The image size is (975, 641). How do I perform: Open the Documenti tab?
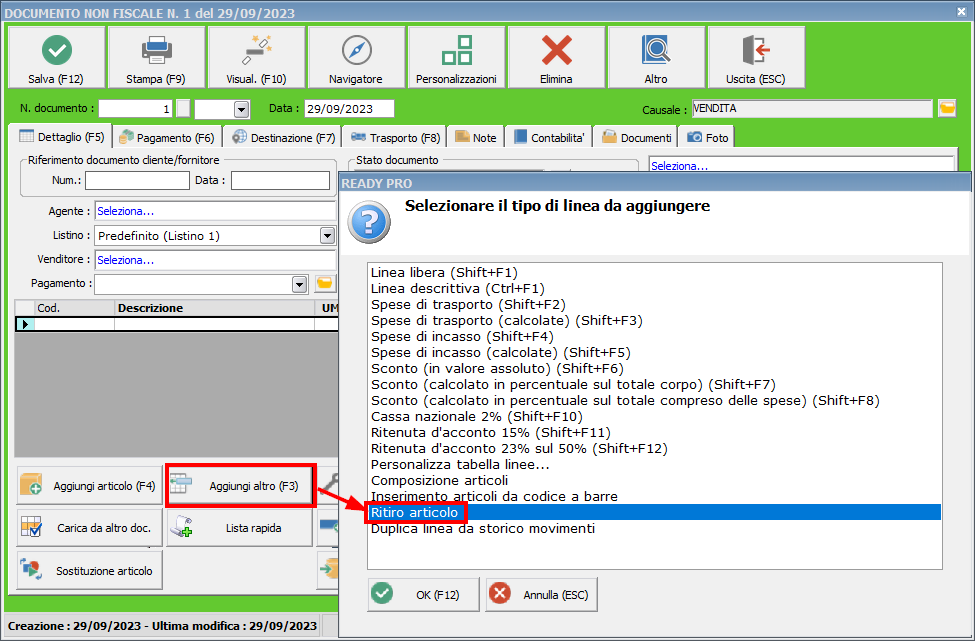636,137
